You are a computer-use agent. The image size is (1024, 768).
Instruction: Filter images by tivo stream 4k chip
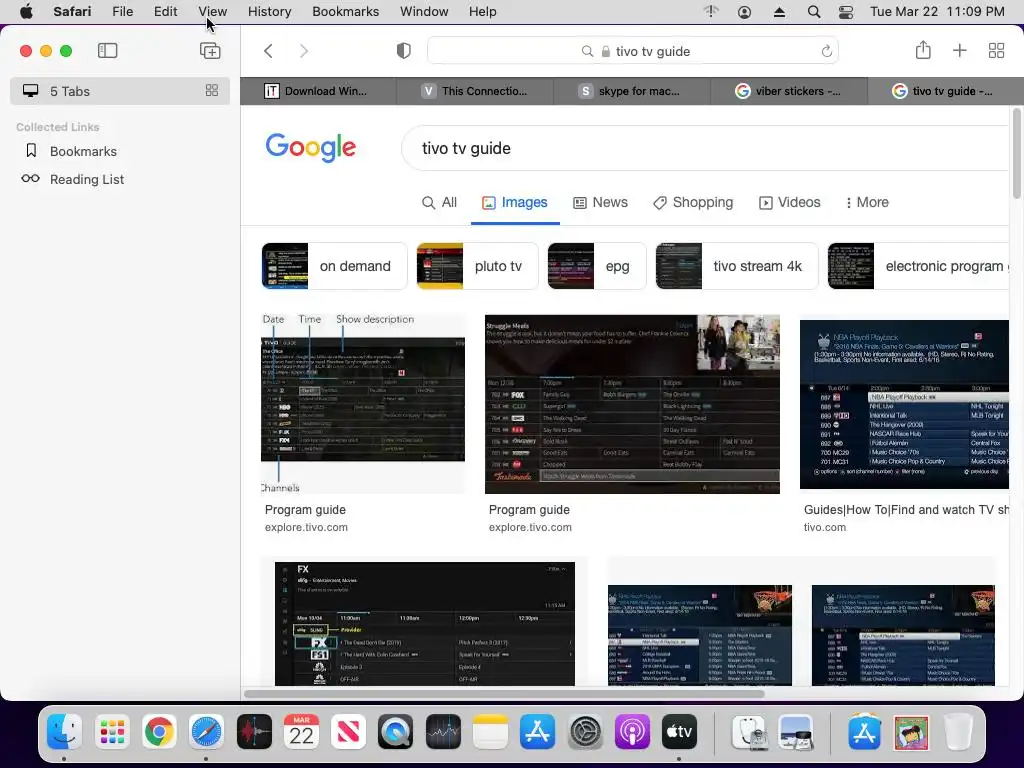[737, 266]
